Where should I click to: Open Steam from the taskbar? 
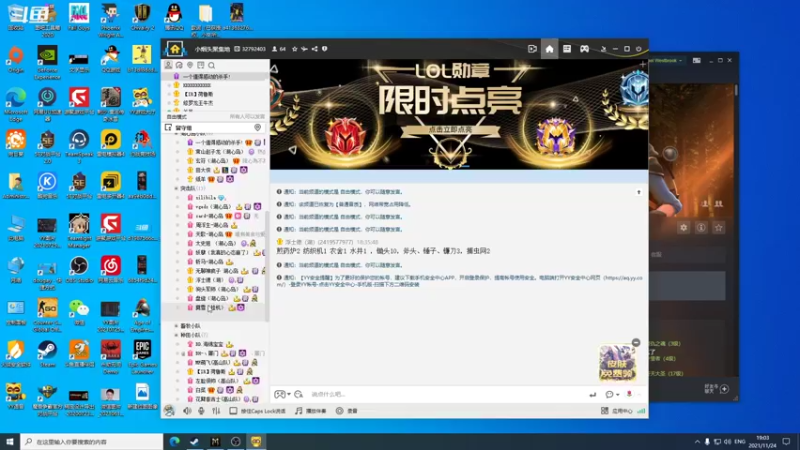[x=194, y=441]
